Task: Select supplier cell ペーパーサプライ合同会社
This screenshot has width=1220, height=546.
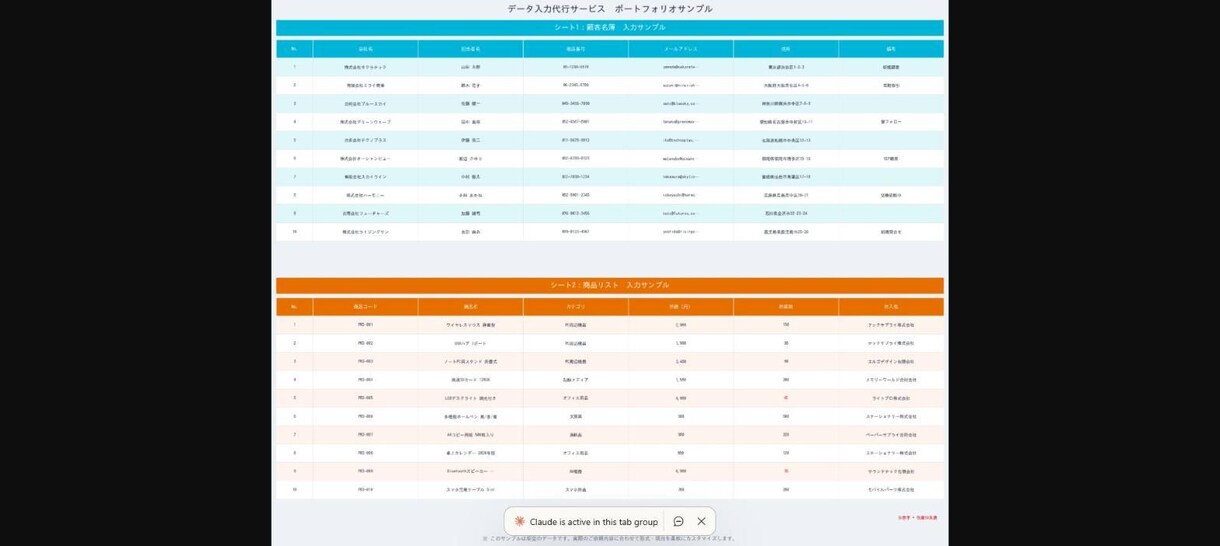Action: click(891, 434)
